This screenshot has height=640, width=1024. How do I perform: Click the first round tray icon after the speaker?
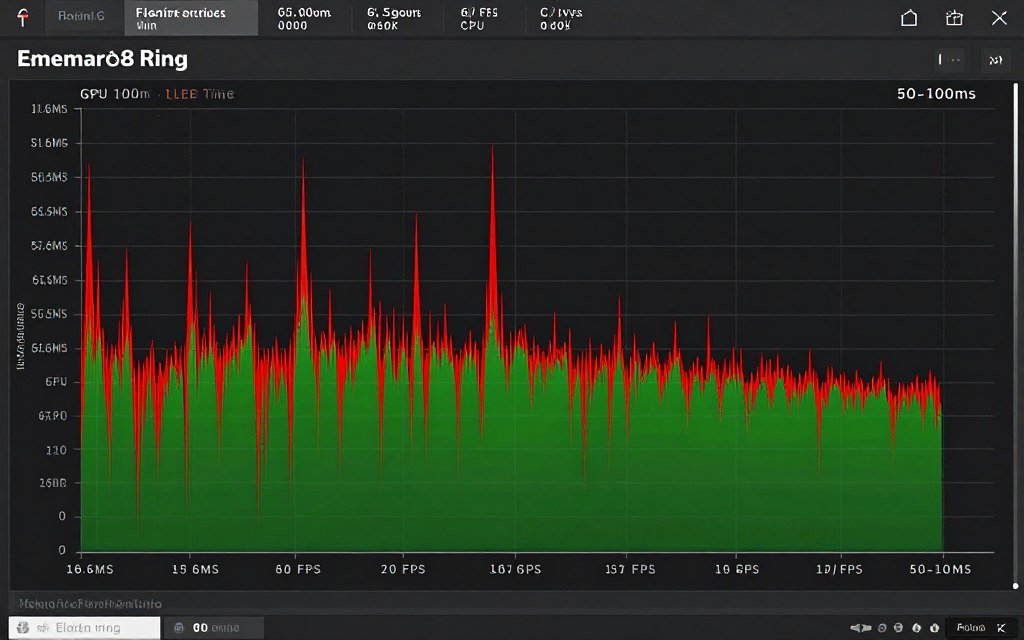(x=882, y=628)
